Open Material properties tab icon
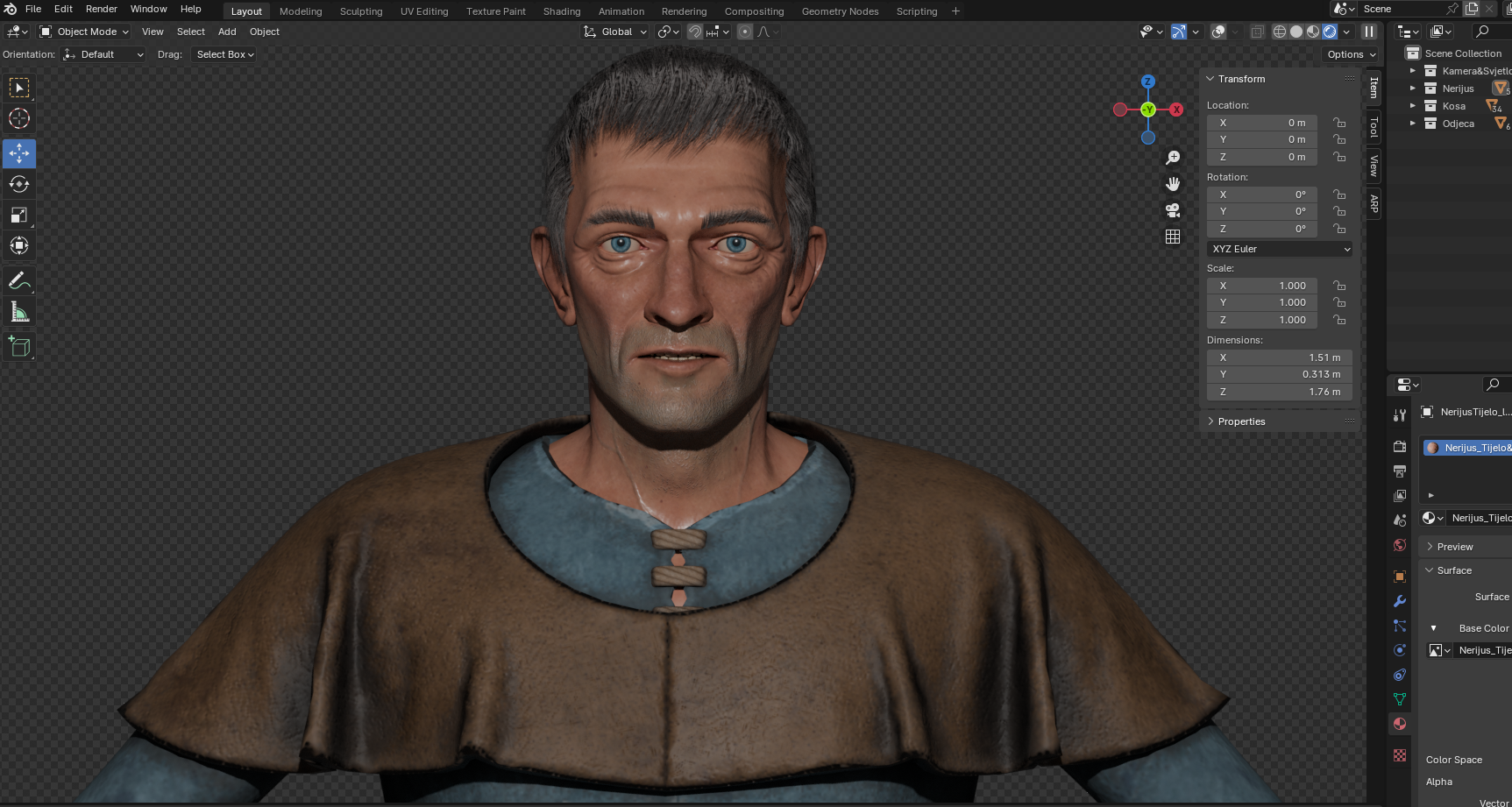 [1400, 724]
